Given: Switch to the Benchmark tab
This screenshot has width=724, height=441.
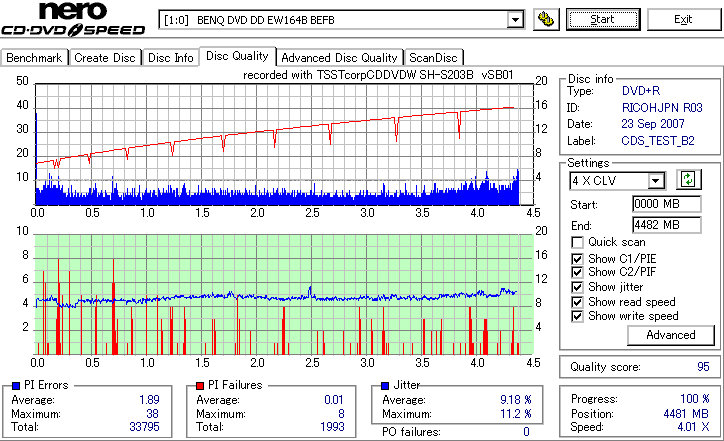Looking at the screenshot, I should pyautogui.click(x=34, y=58).
